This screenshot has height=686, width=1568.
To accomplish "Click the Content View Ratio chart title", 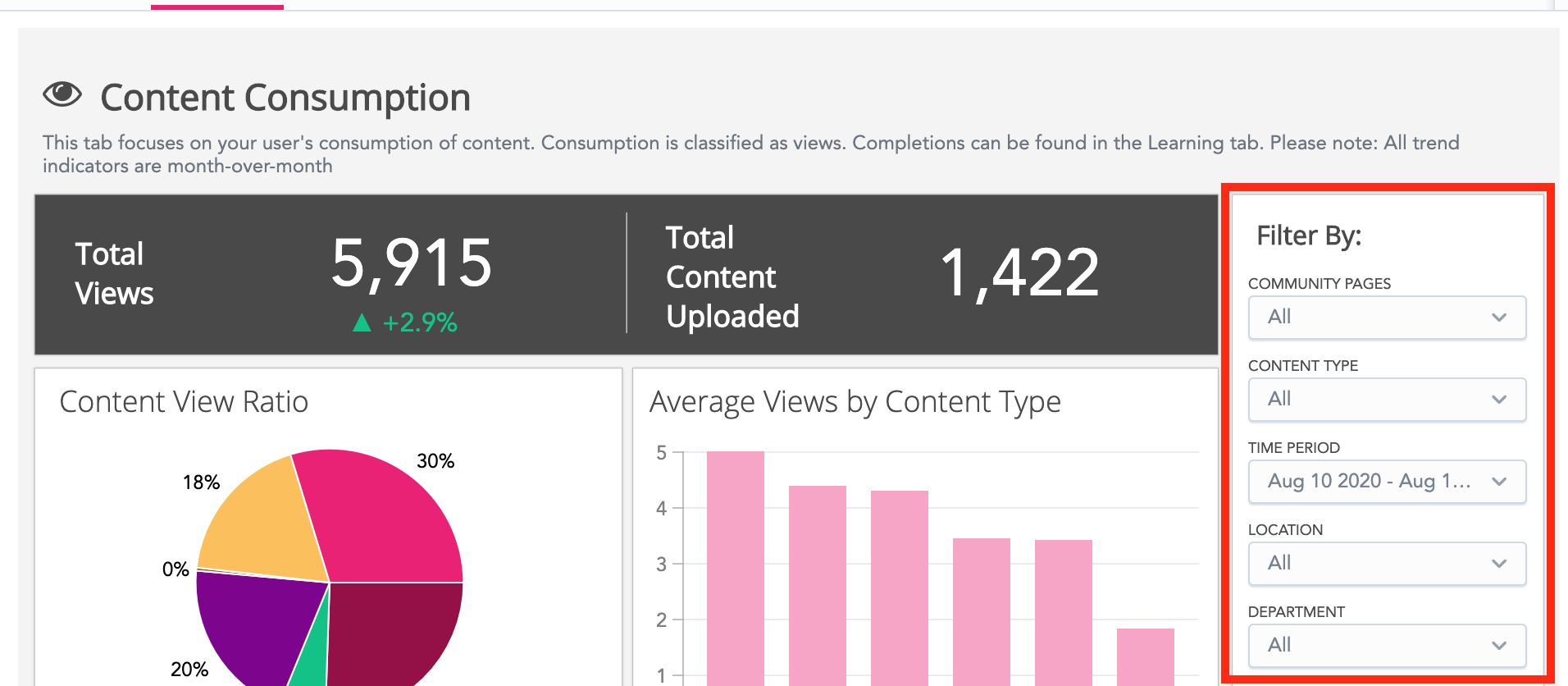I will pos(184,402).
